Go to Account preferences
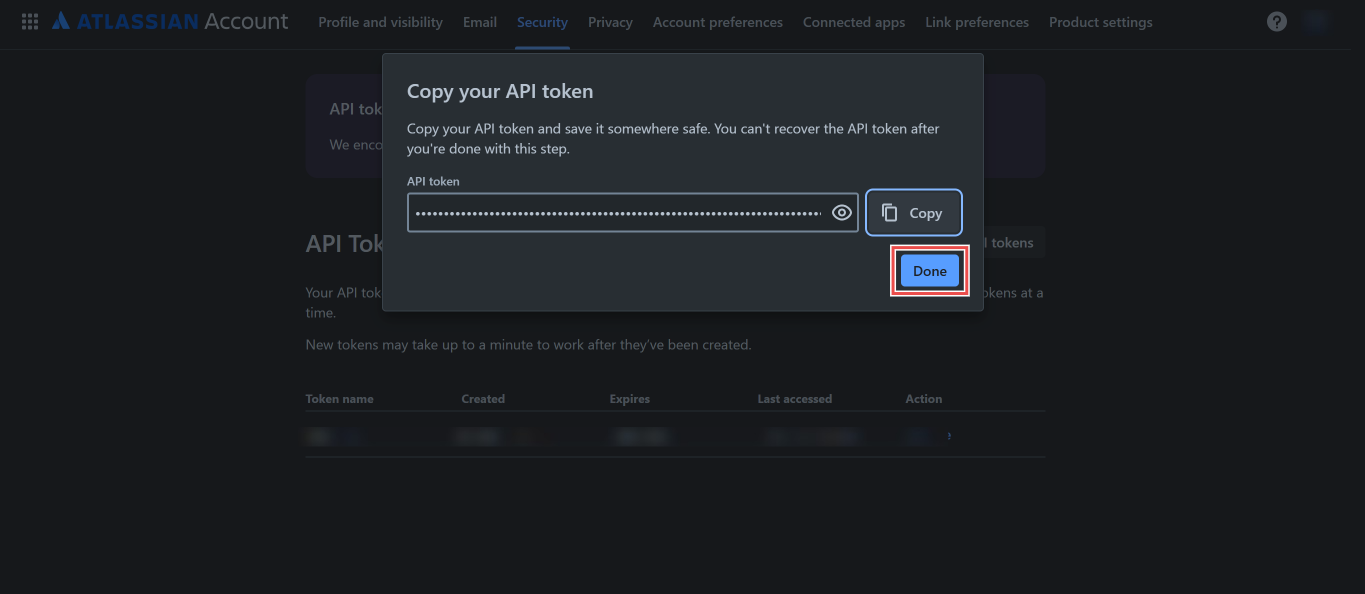The image size is (1365, 594). pos(717,21)
